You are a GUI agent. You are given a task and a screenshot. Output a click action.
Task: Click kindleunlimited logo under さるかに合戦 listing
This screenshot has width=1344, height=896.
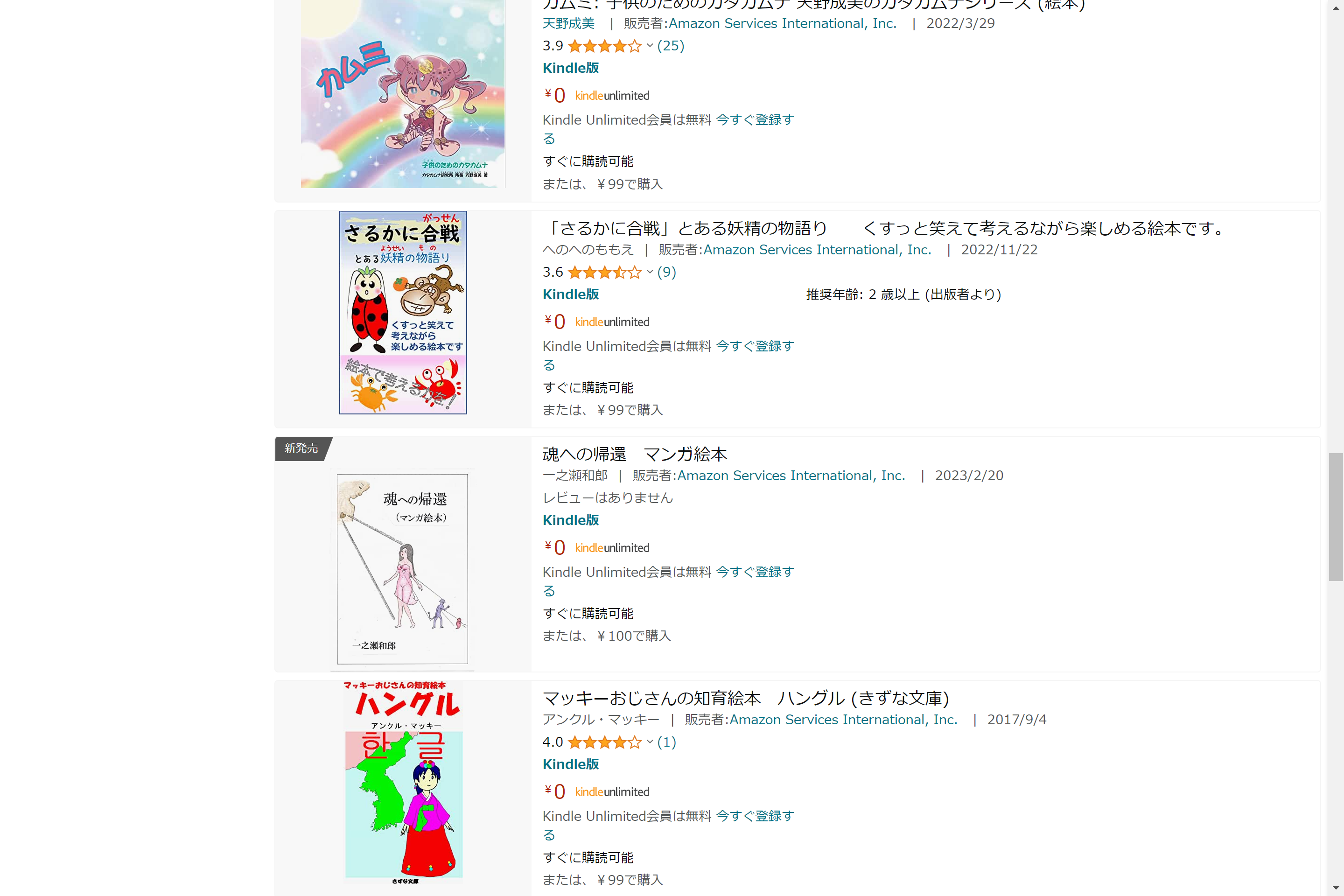(612, 322)
